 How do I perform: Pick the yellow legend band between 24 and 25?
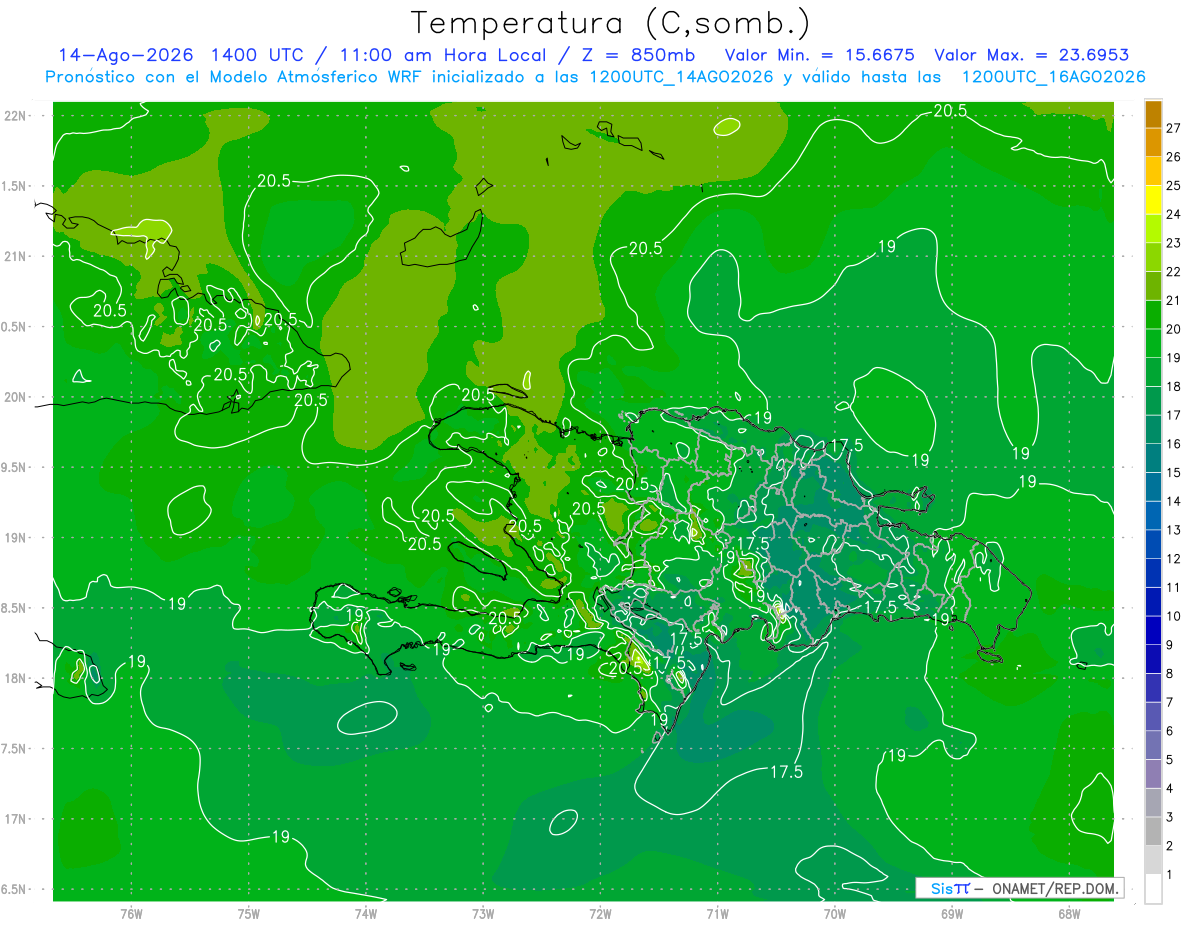pyautogui.click(x=1153, y=199)
